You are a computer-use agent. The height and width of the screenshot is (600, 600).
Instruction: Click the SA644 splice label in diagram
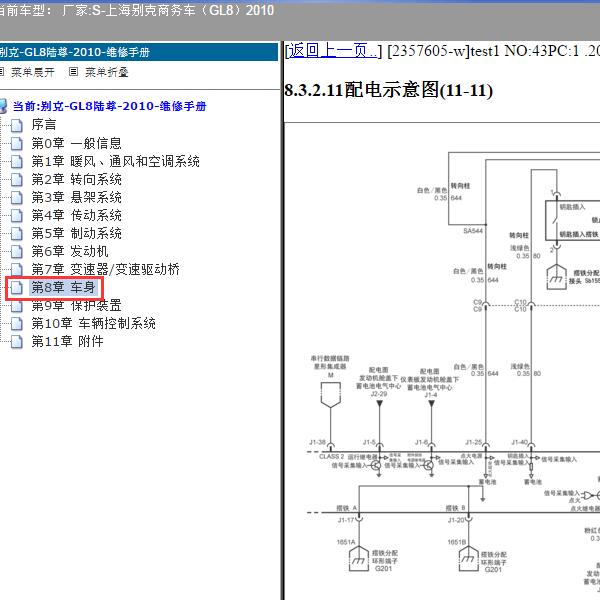click(473, 231)
